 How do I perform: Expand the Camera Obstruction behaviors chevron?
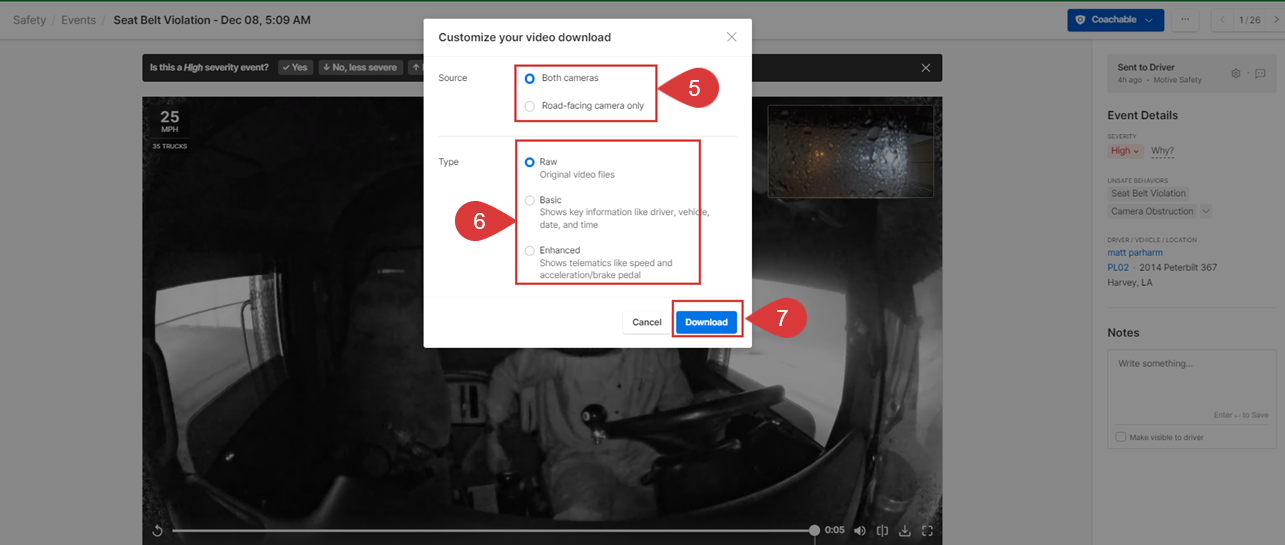(x=1206, y=211)
